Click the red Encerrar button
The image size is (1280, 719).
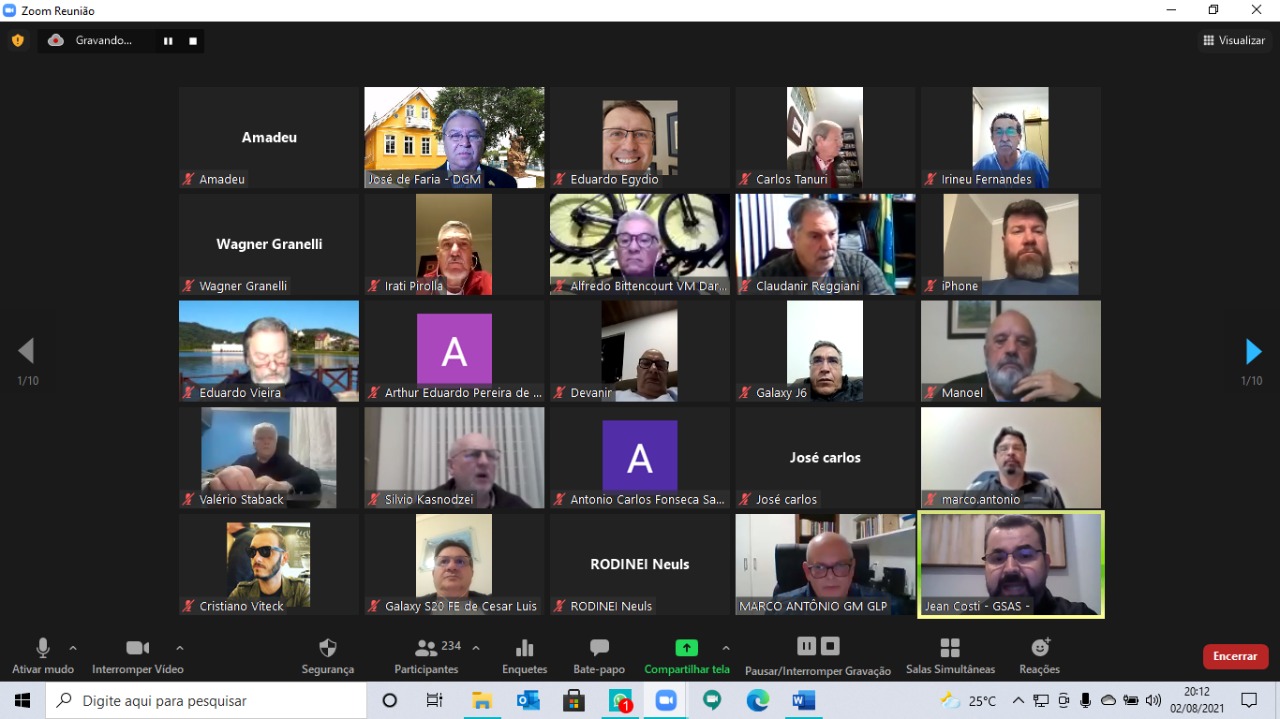[x=1235, y=656]
